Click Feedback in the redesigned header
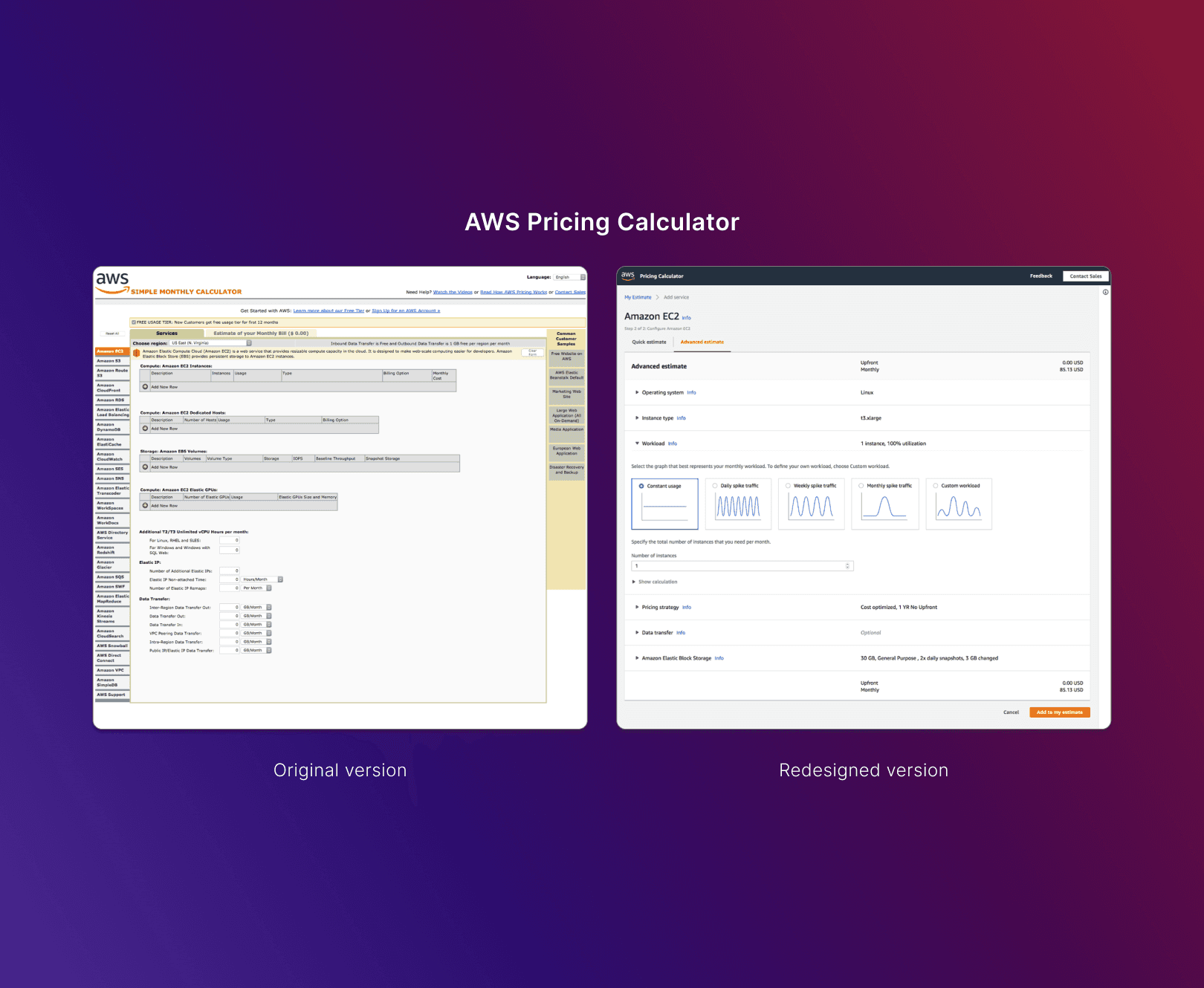Viewport: 1204px width, 988px height. point(1040,276)
